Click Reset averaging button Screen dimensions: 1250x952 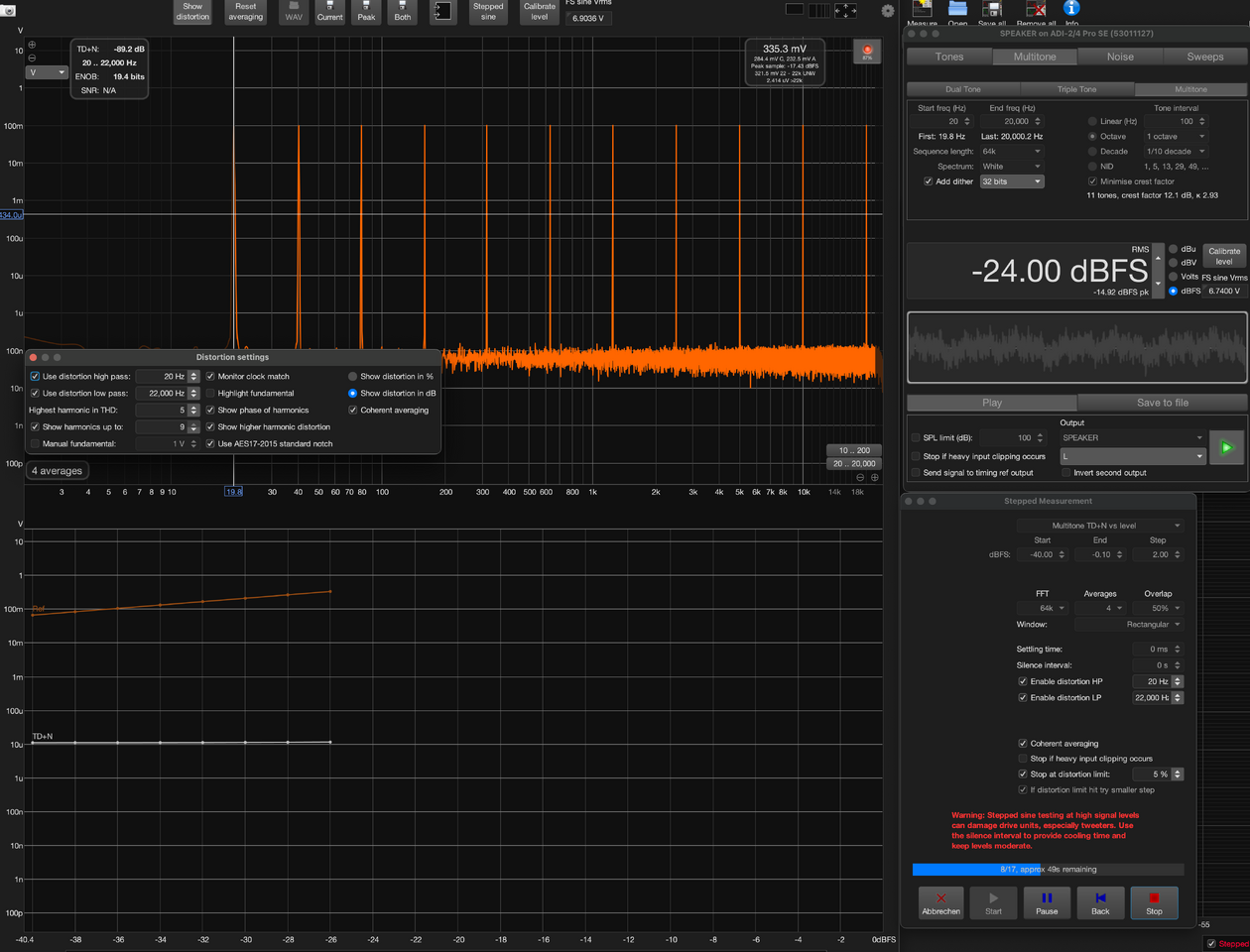pyautogui.click(x=245, y=11)
